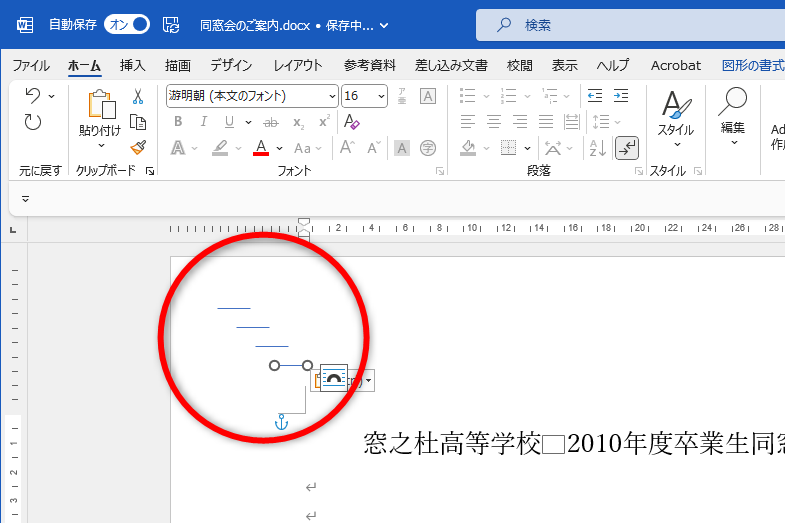785x523 pixels.
Task: Open the ファイル menu tab
Action: coord(31,66)
